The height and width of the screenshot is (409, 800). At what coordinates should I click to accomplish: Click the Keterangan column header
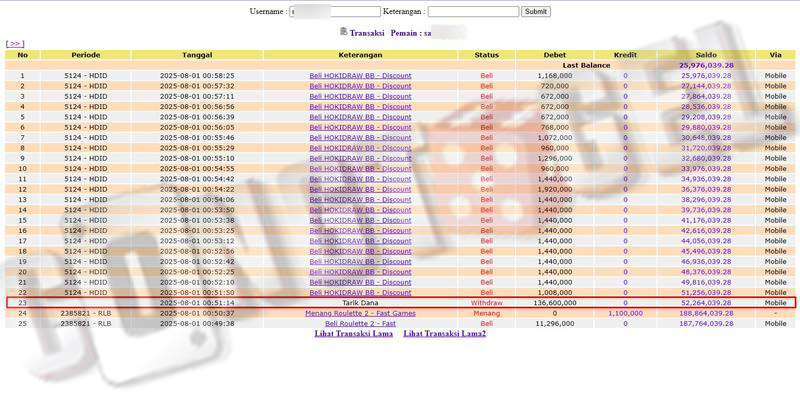pyautogui.click(x=360, y=55)
